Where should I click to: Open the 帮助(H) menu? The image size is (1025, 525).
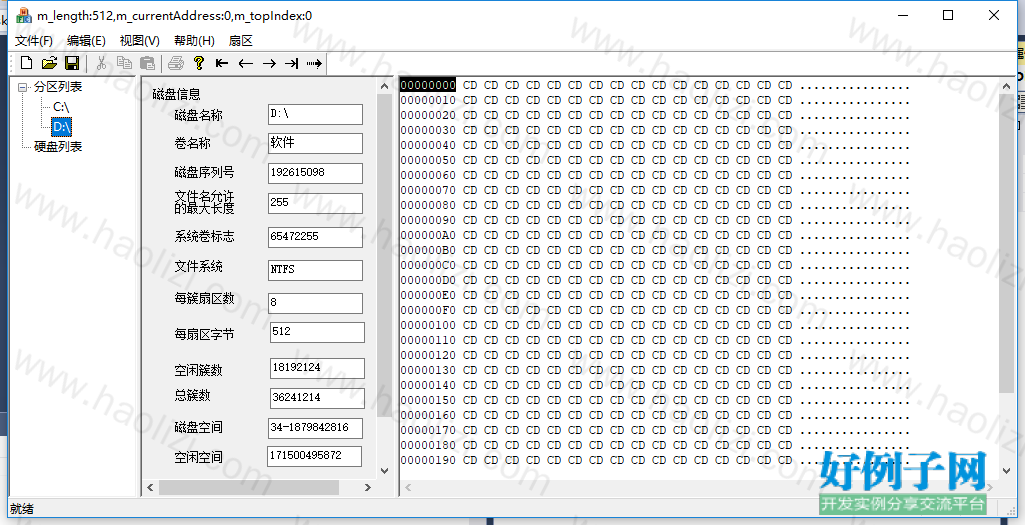coord(194,41)
